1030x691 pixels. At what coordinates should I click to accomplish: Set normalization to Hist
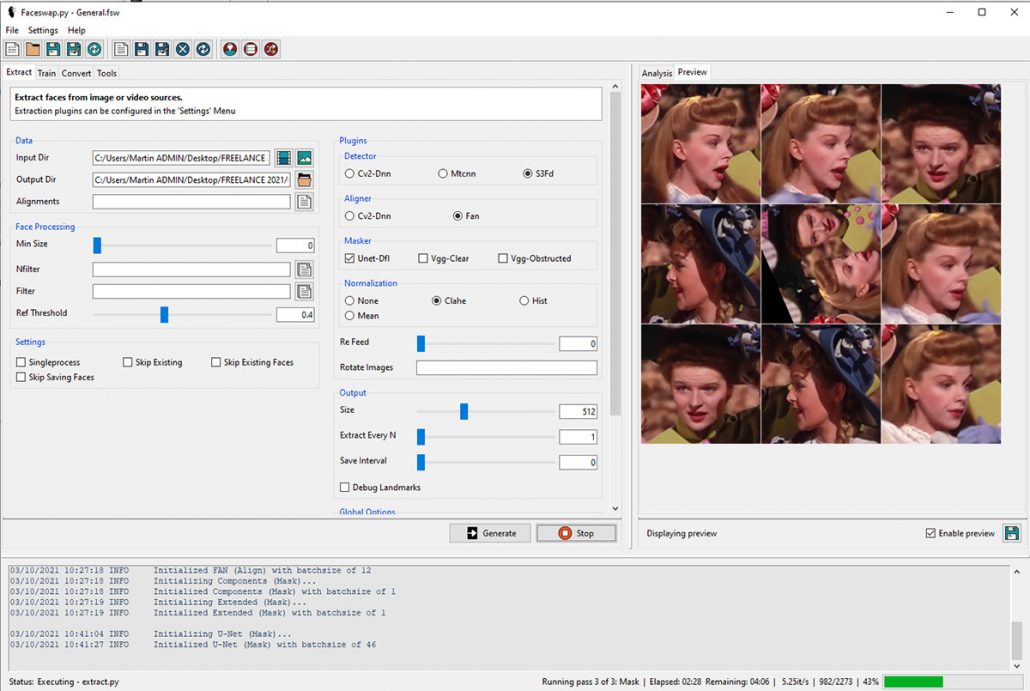point(533,300)
